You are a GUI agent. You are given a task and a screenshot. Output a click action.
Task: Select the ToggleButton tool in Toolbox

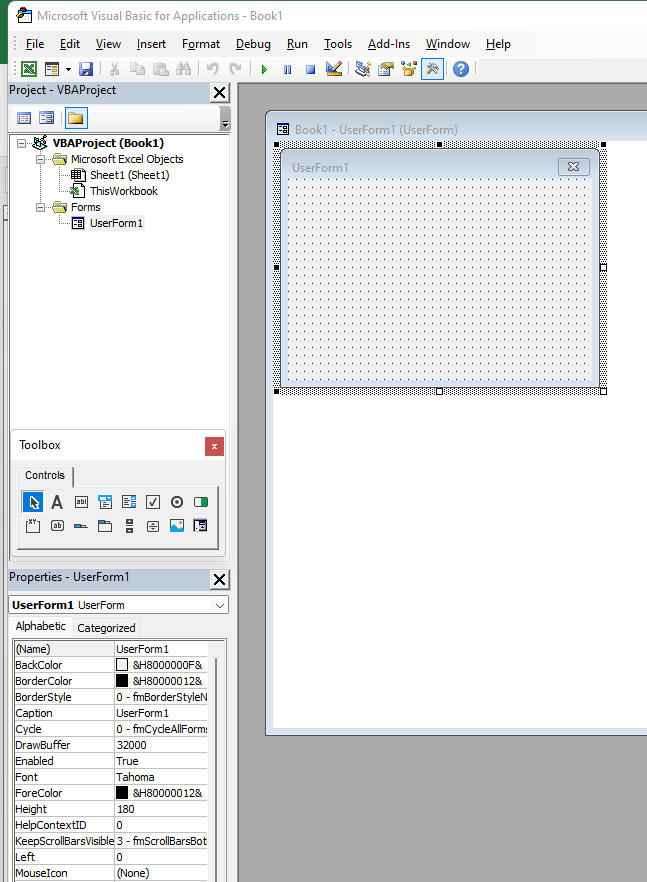(201, 502)
